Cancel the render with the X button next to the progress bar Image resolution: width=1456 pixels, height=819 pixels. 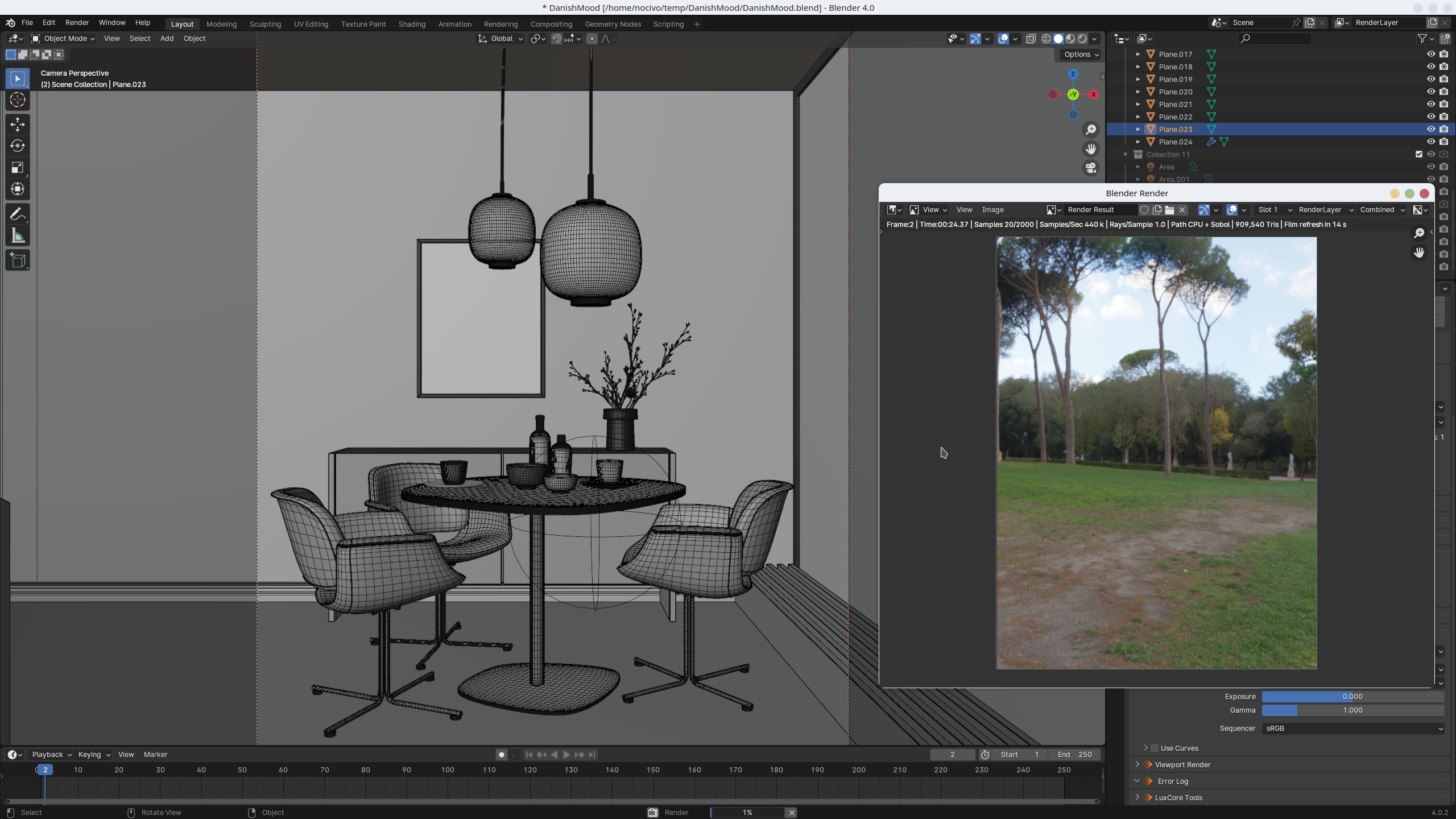coord(791,812)
